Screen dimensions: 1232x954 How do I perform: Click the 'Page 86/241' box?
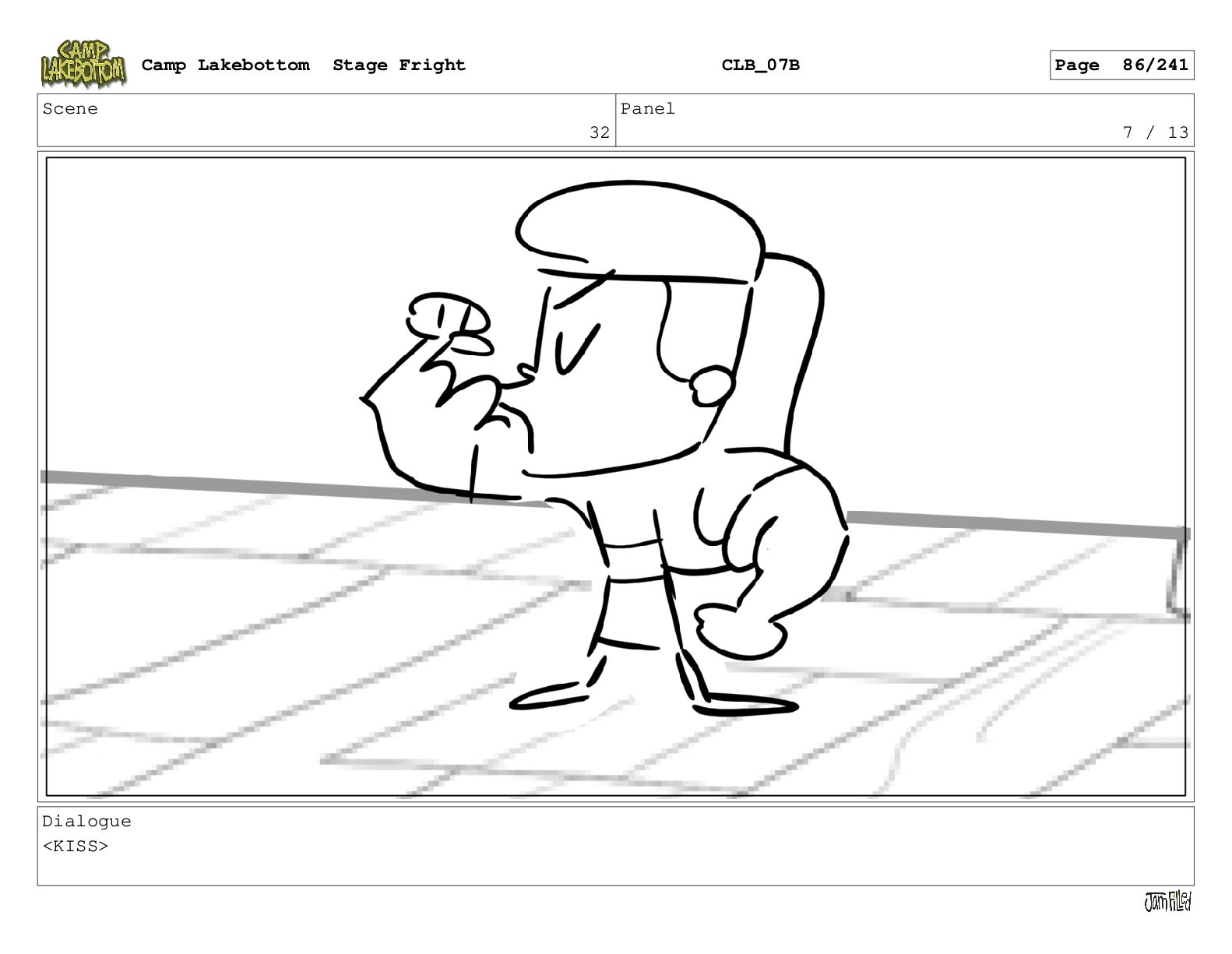point(1121,65)
